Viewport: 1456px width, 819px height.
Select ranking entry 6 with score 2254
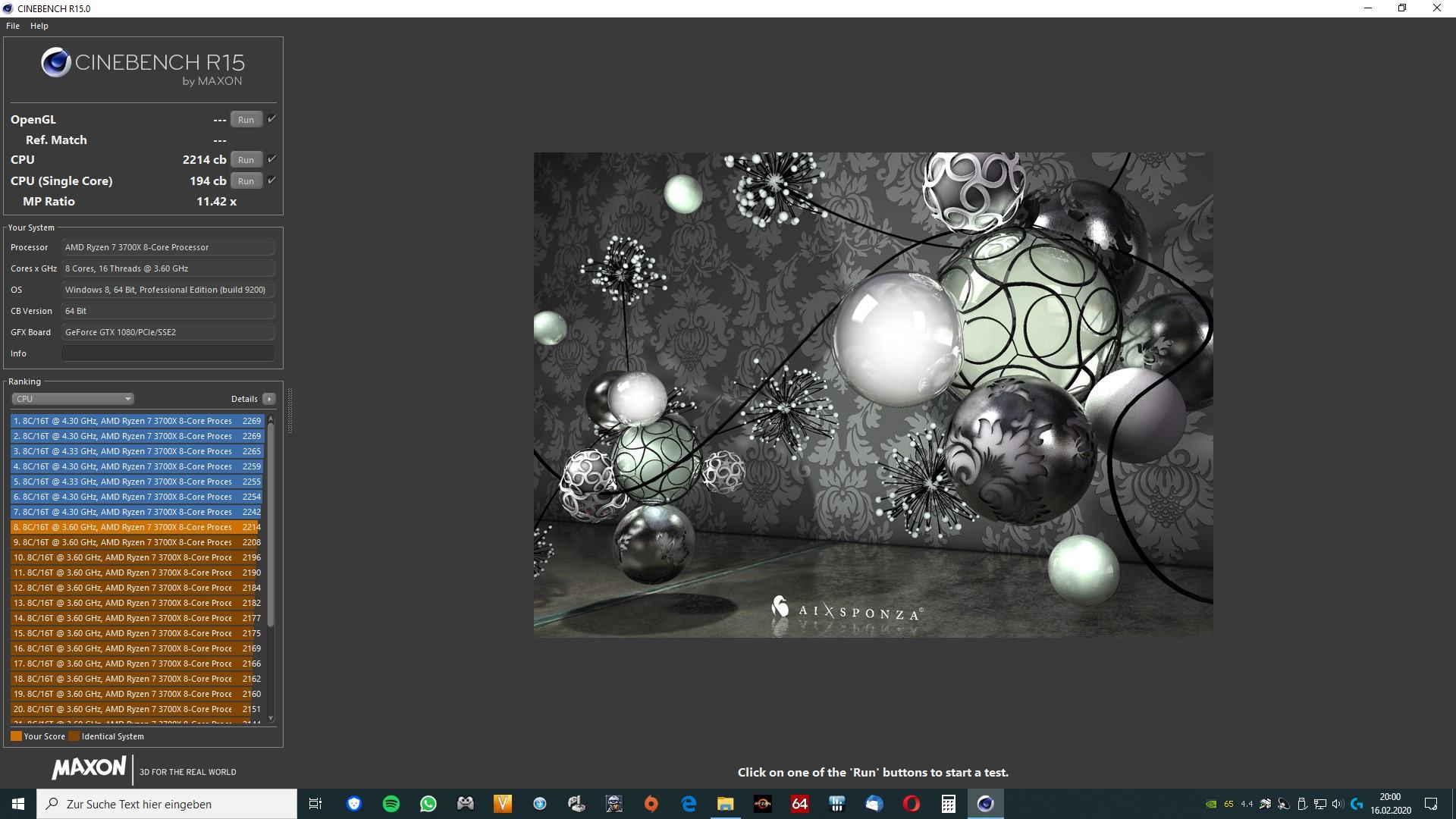pos(137,497)
